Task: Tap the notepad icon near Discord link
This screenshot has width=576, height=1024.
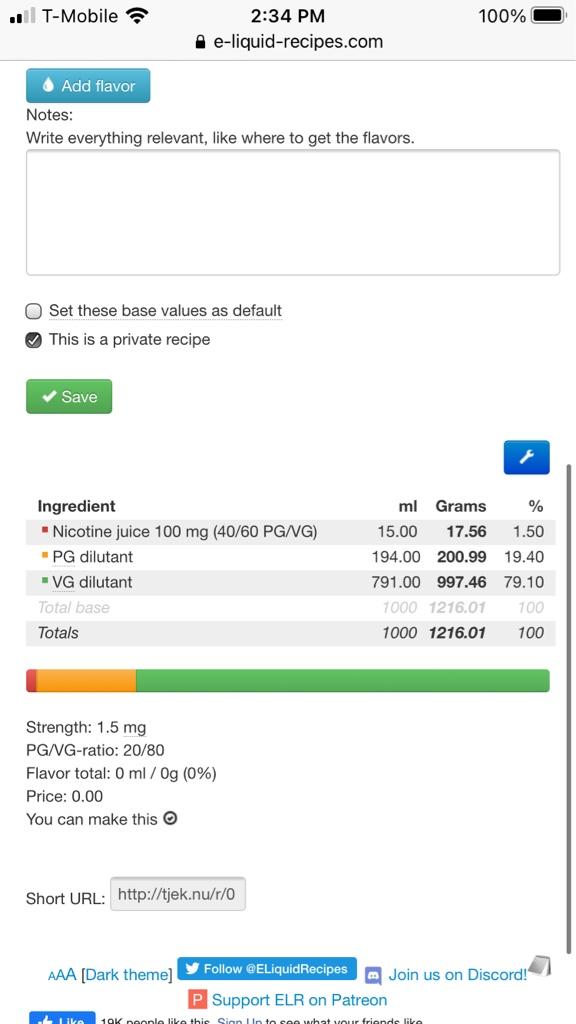Action: 540,965
